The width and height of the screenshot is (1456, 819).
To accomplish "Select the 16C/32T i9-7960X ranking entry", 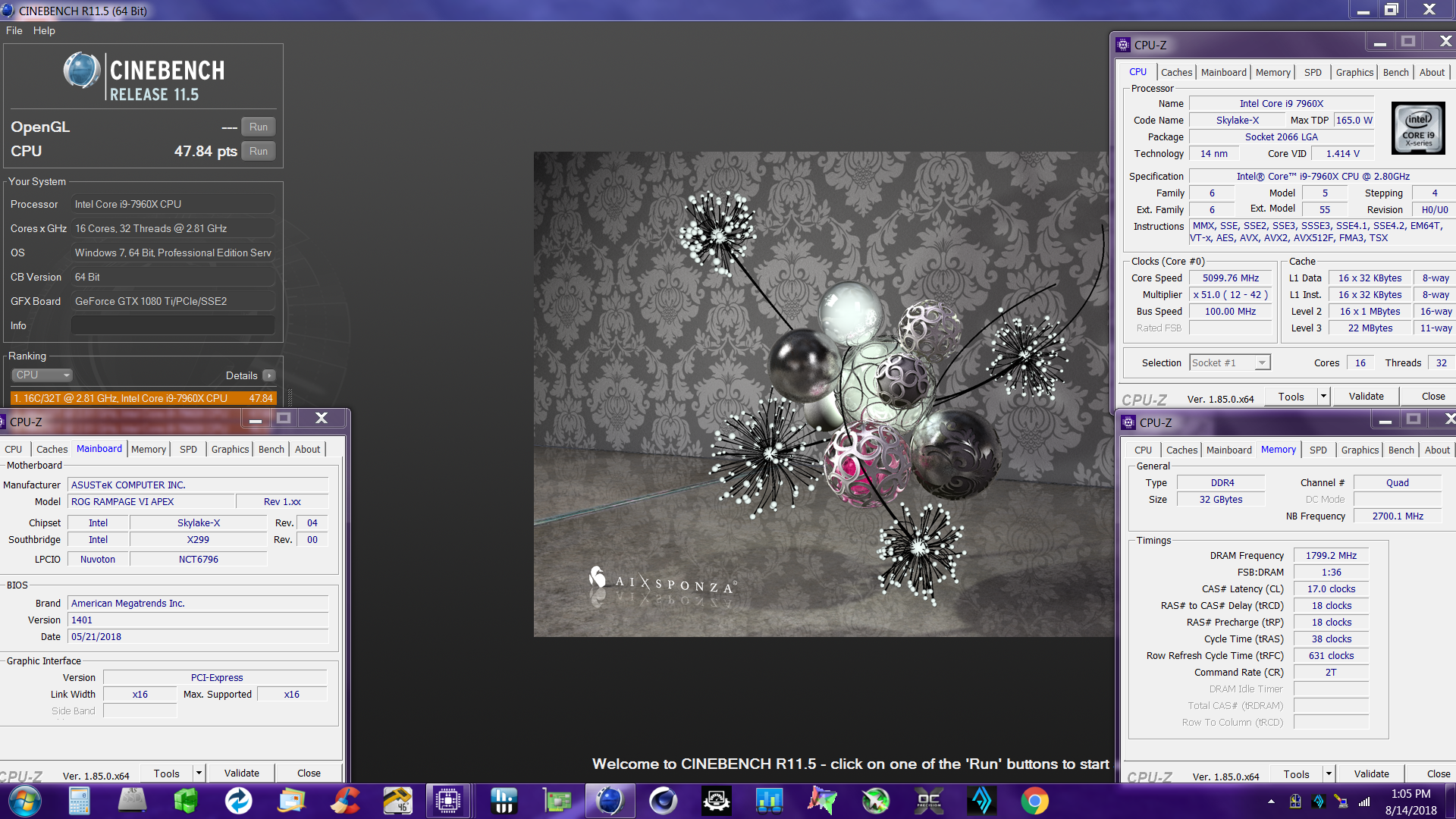I will [x=143, y=398].
